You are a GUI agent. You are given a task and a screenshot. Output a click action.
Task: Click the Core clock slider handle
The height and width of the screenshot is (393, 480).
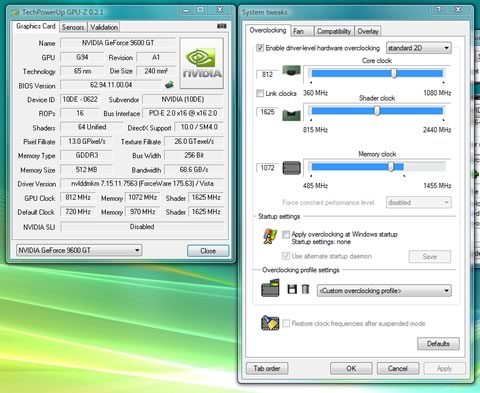[x=394, y=73]
